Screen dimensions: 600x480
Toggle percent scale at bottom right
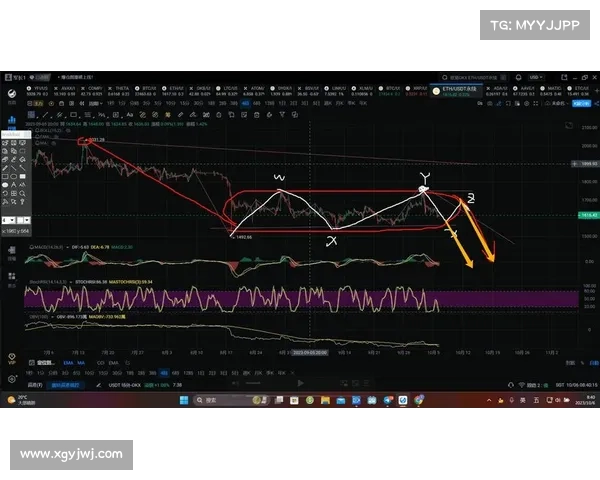[x=582, y=363]
